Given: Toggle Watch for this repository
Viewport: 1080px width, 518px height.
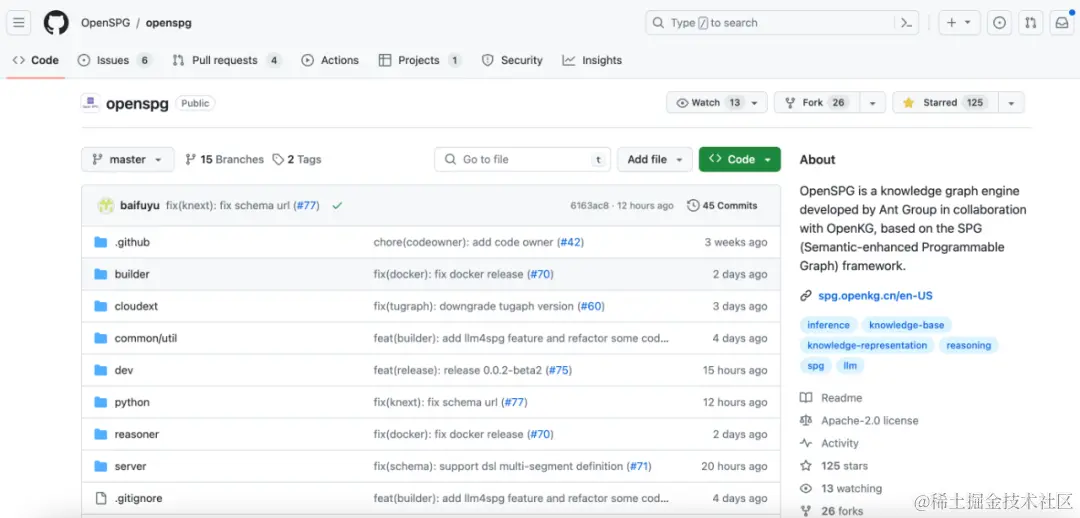Looking at the screenshot, I should (x=708, y=103).
